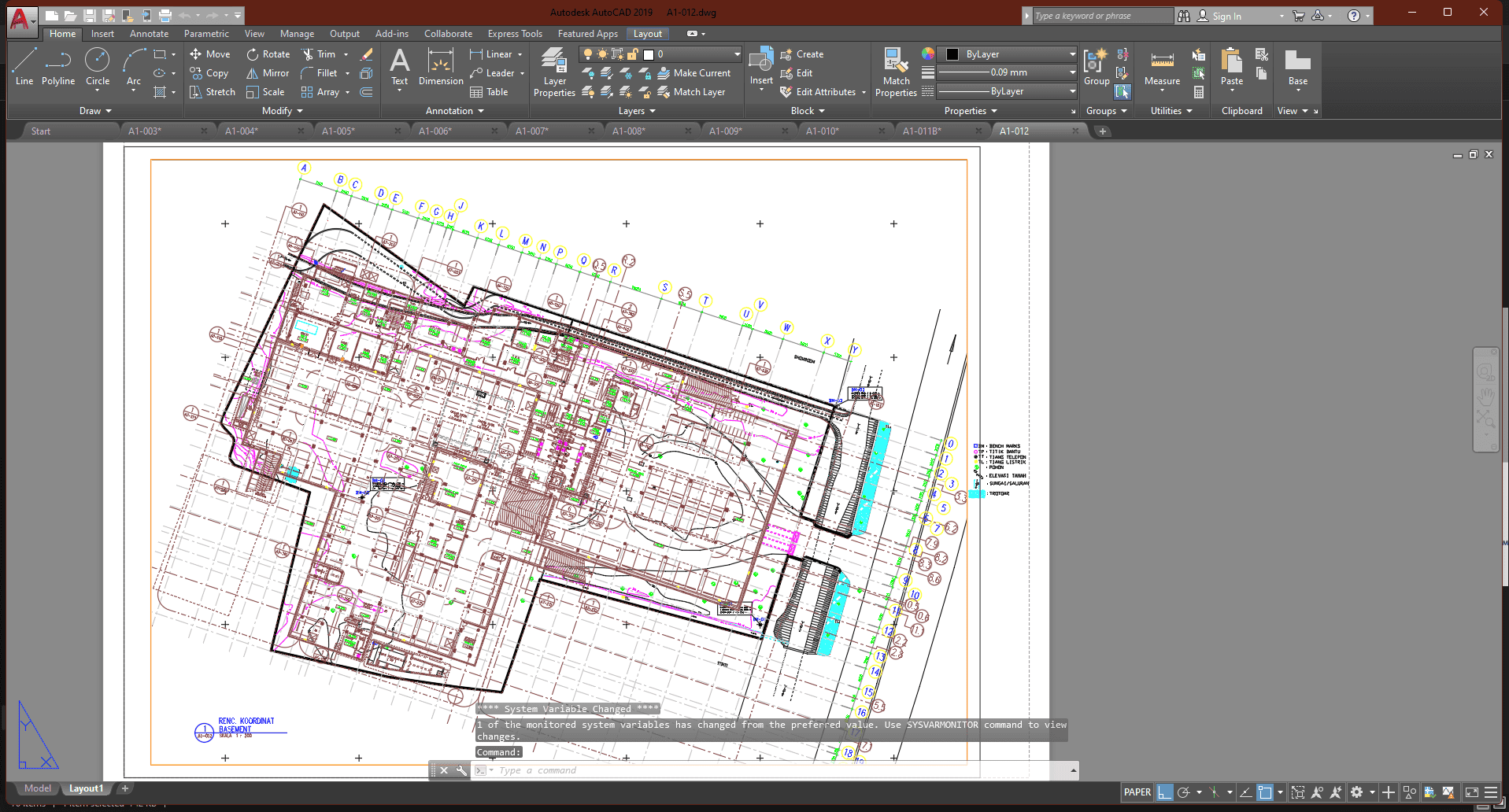Toggle Polar Tracking in status bar
This screenshot has width=1509, height=812.
1183,792
